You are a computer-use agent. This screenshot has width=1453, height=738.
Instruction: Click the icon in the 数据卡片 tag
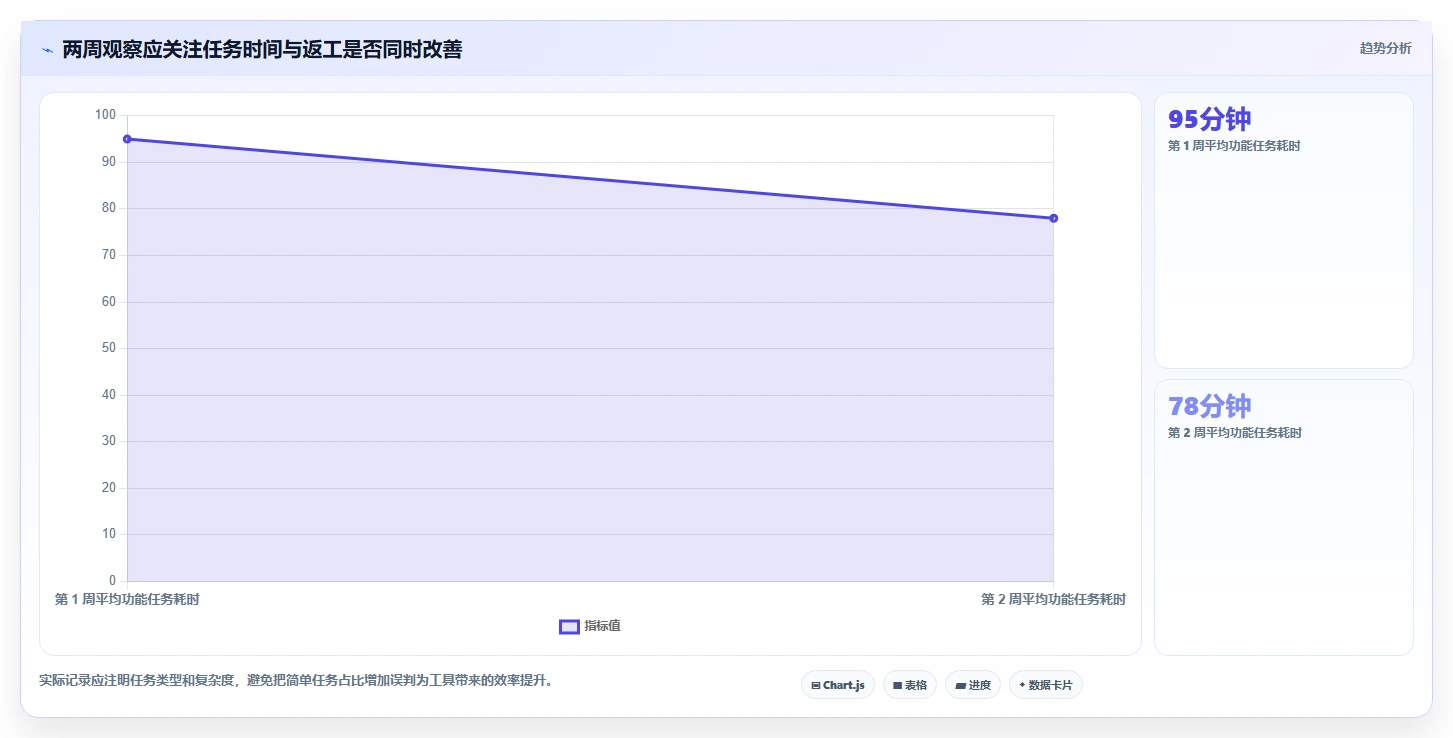pyautogui.click(x=1022, y=685)
